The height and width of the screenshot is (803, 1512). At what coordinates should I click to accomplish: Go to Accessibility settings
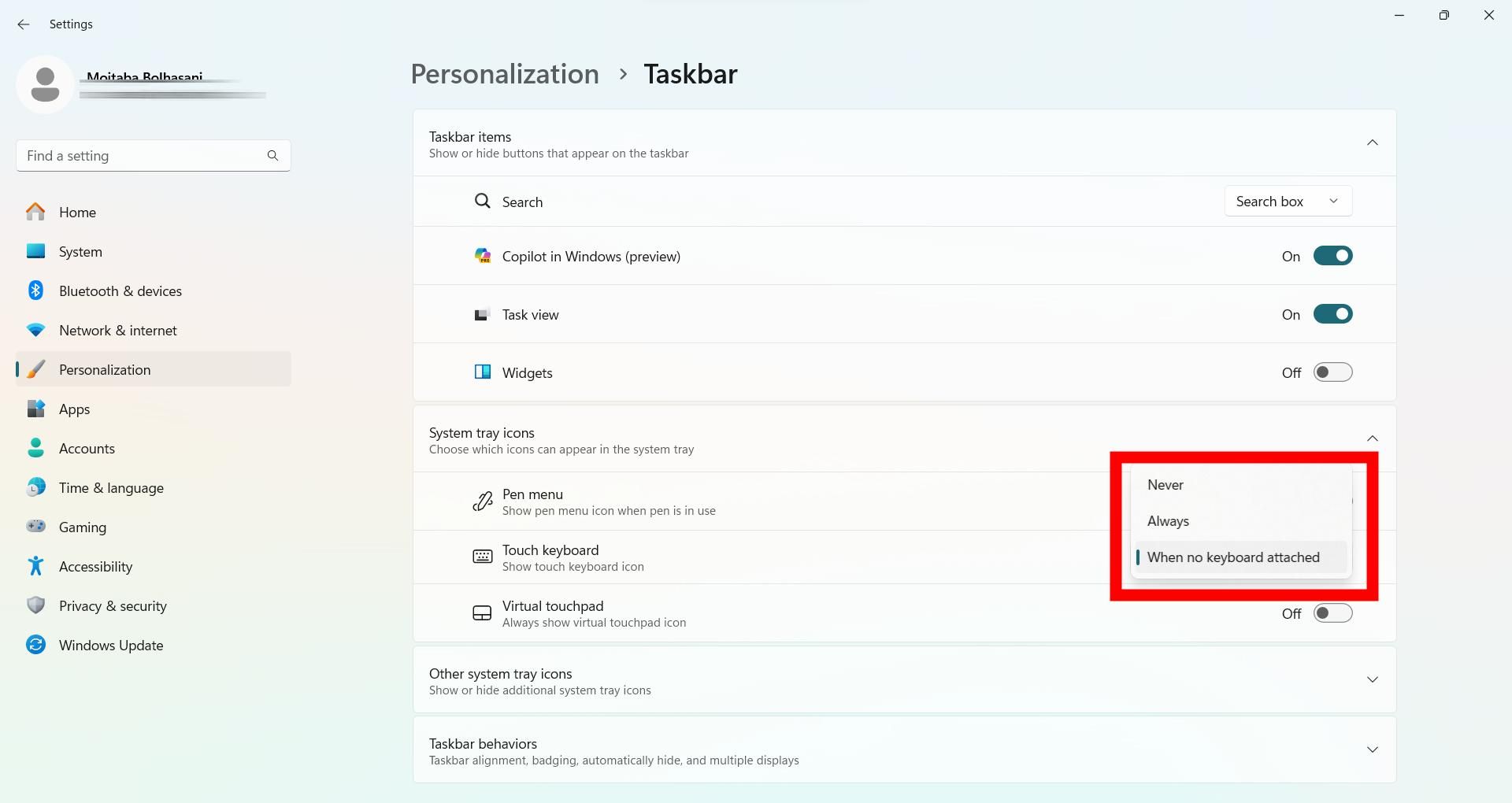tap(95, 567)
